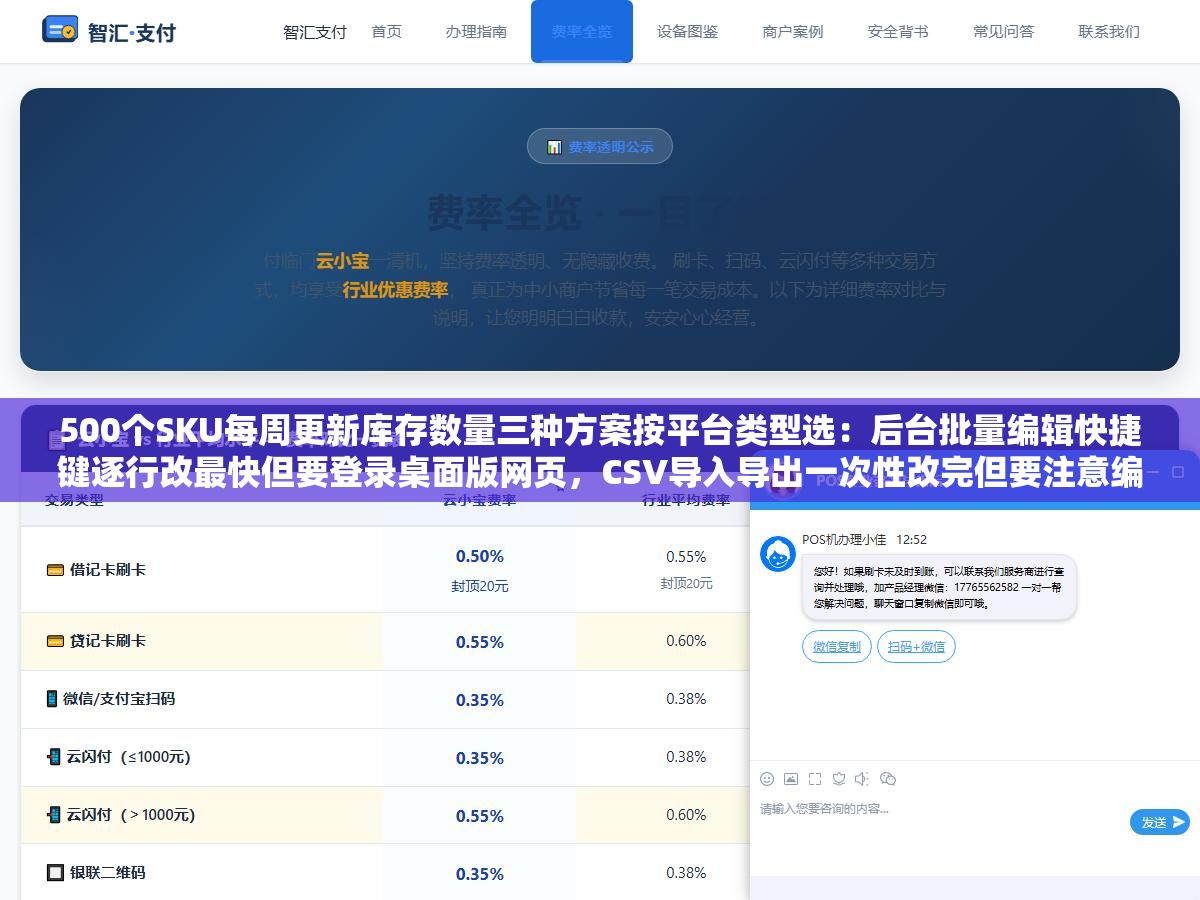Screen dimensions: 1200x900
Task: Click the 智汇支付 text in the navbar
Action: pyautogui.click(x=315, y=31)
